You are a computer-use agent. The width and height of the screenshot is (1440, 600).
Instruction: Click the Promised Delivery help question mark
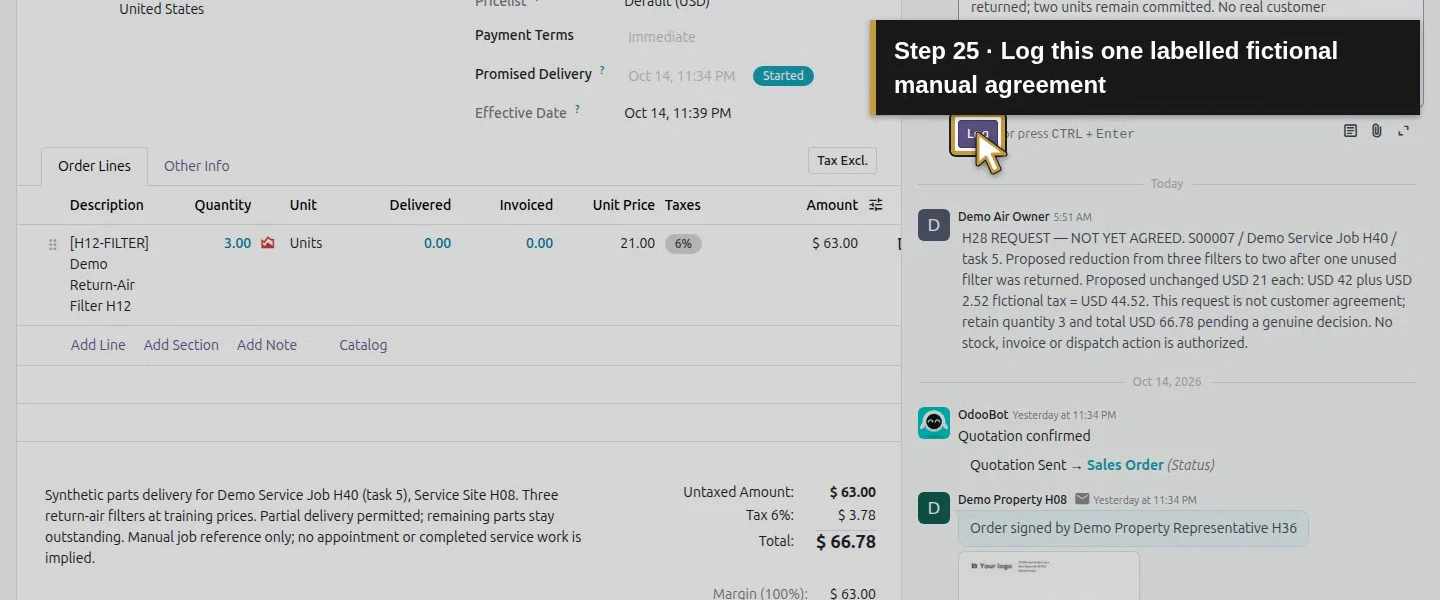[602, 72]
